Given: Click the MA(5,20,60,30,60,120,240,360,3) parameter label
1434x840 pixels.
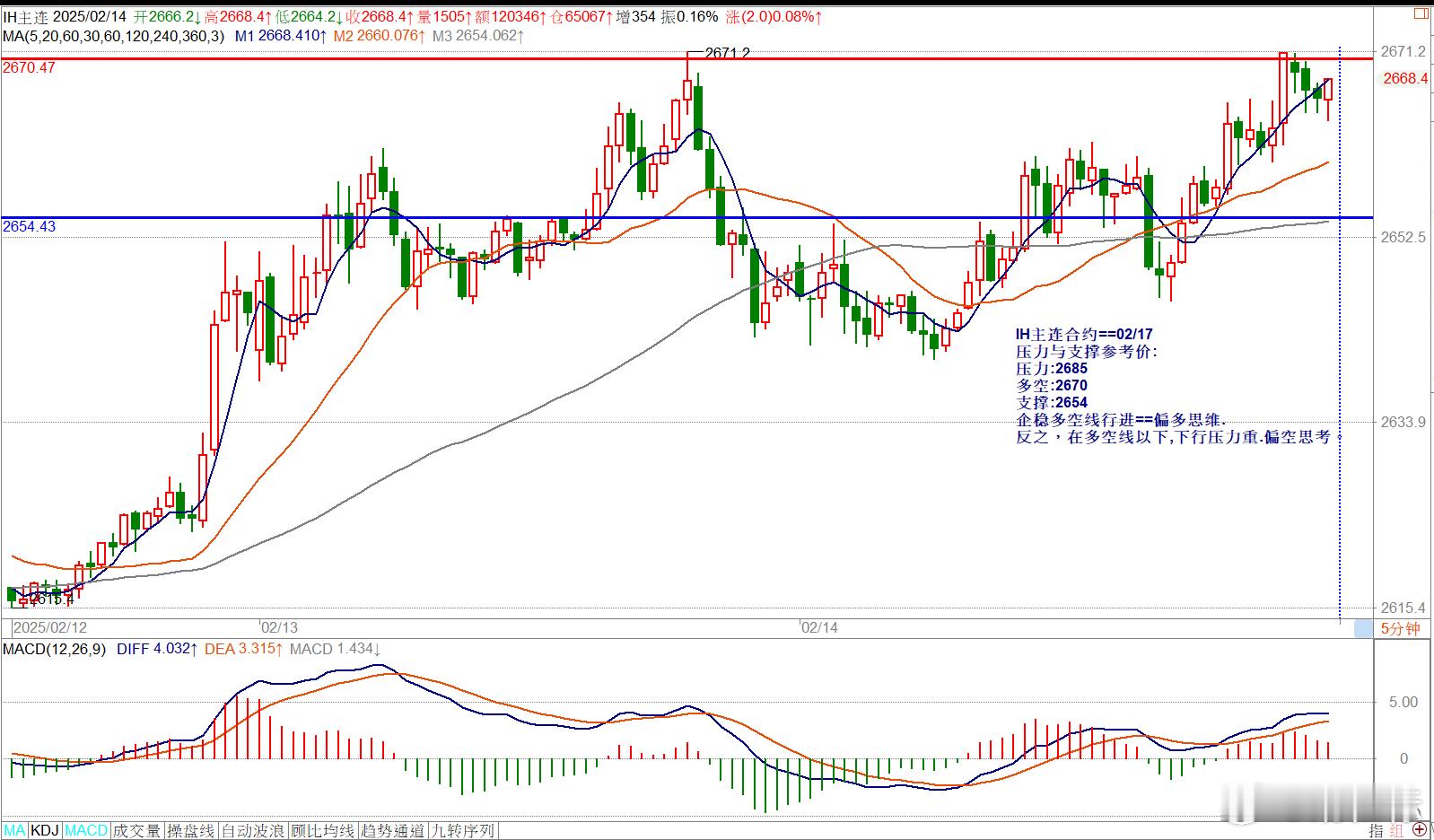Looking at the screenshot, I should coord(114,36).
